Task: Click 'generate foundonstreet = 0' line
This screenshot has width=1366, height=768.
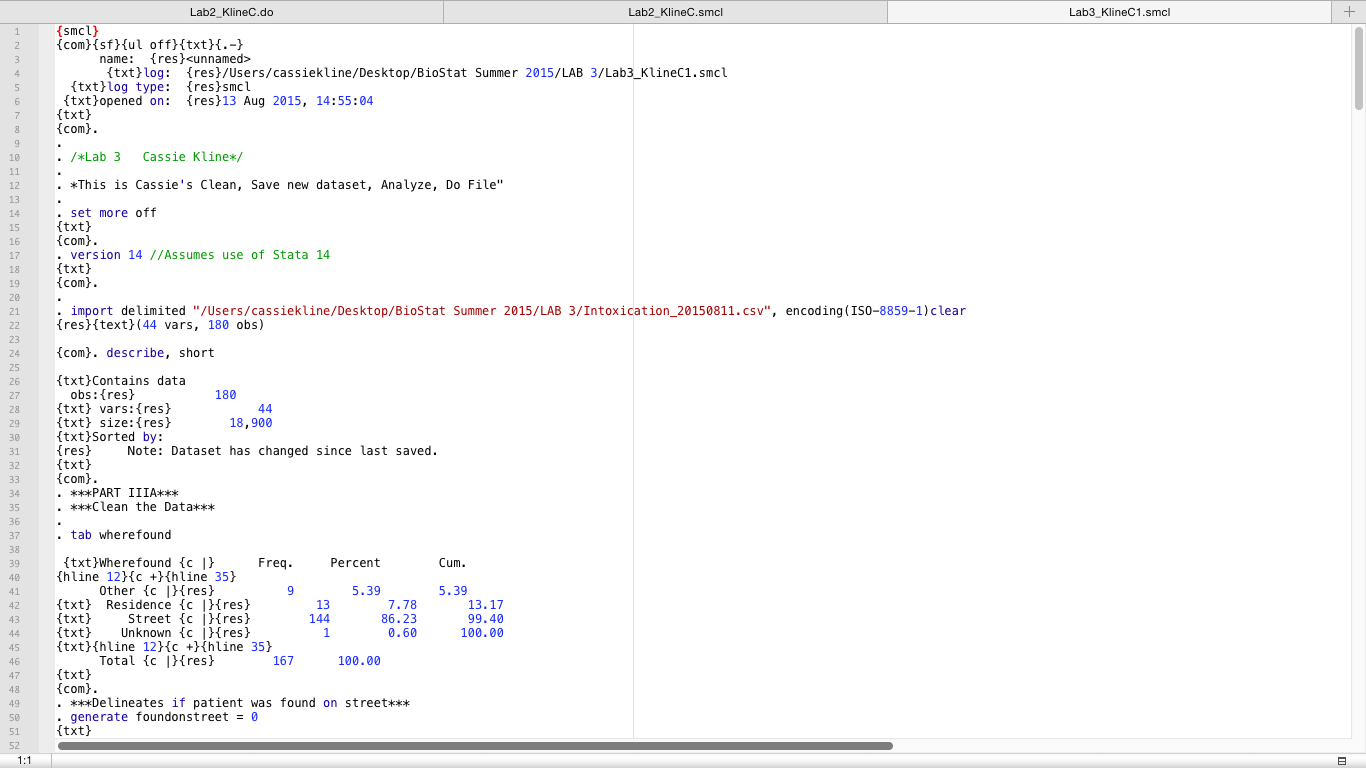Action: (164, 717)
